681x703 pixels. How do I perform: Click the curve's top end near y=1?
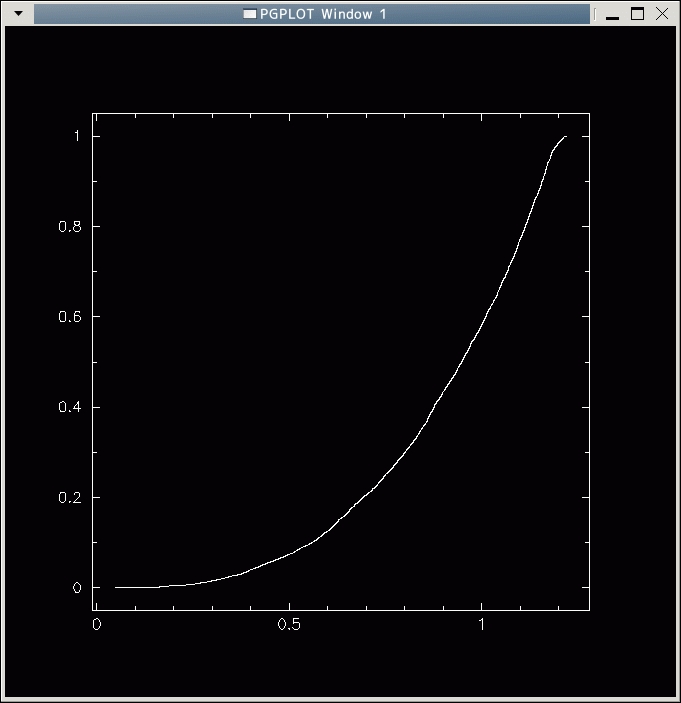coord(565,137)
